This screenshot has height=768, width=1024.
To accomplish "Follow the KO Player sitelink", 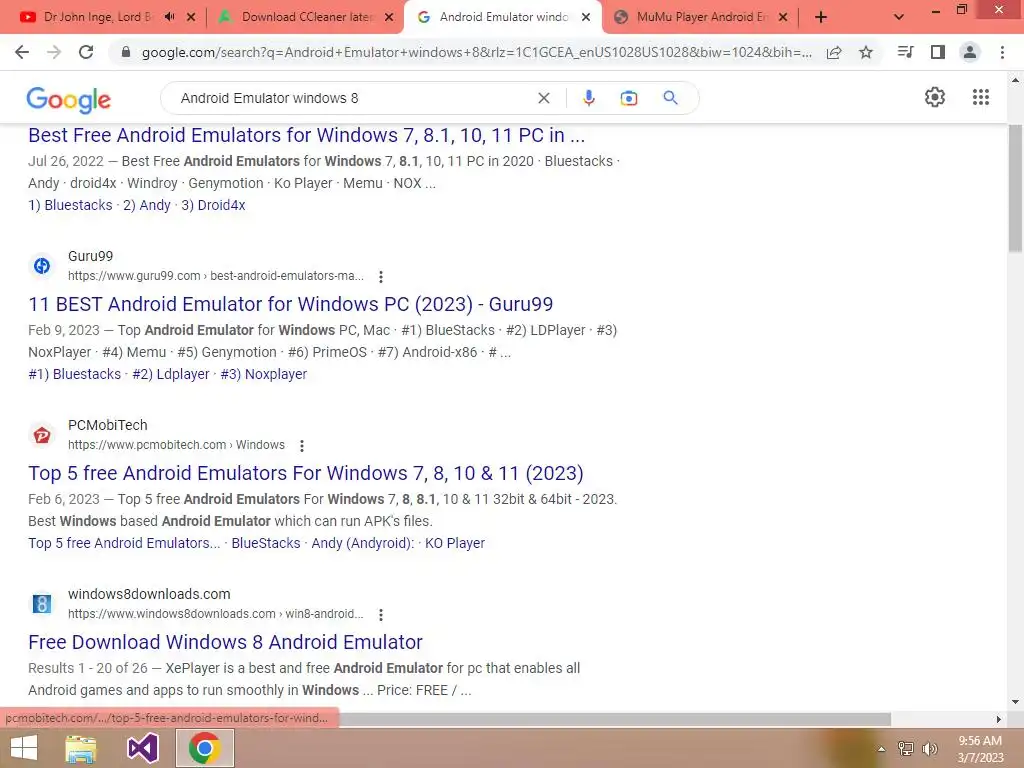I will tap(455, 543).
